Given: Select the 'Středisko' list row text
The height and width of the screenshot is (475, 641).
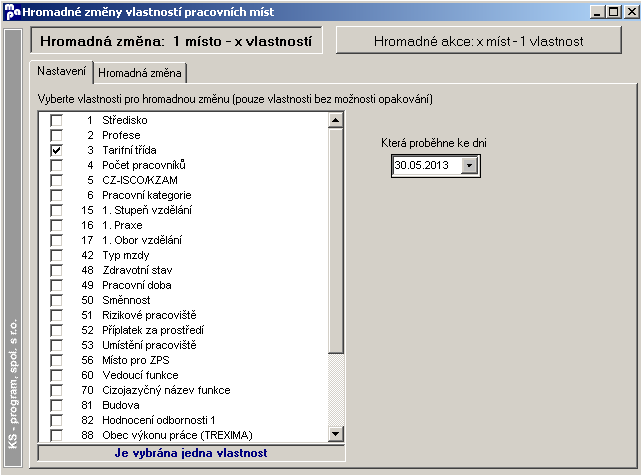Looking at the screenshot, I should [x=125, y=120].
